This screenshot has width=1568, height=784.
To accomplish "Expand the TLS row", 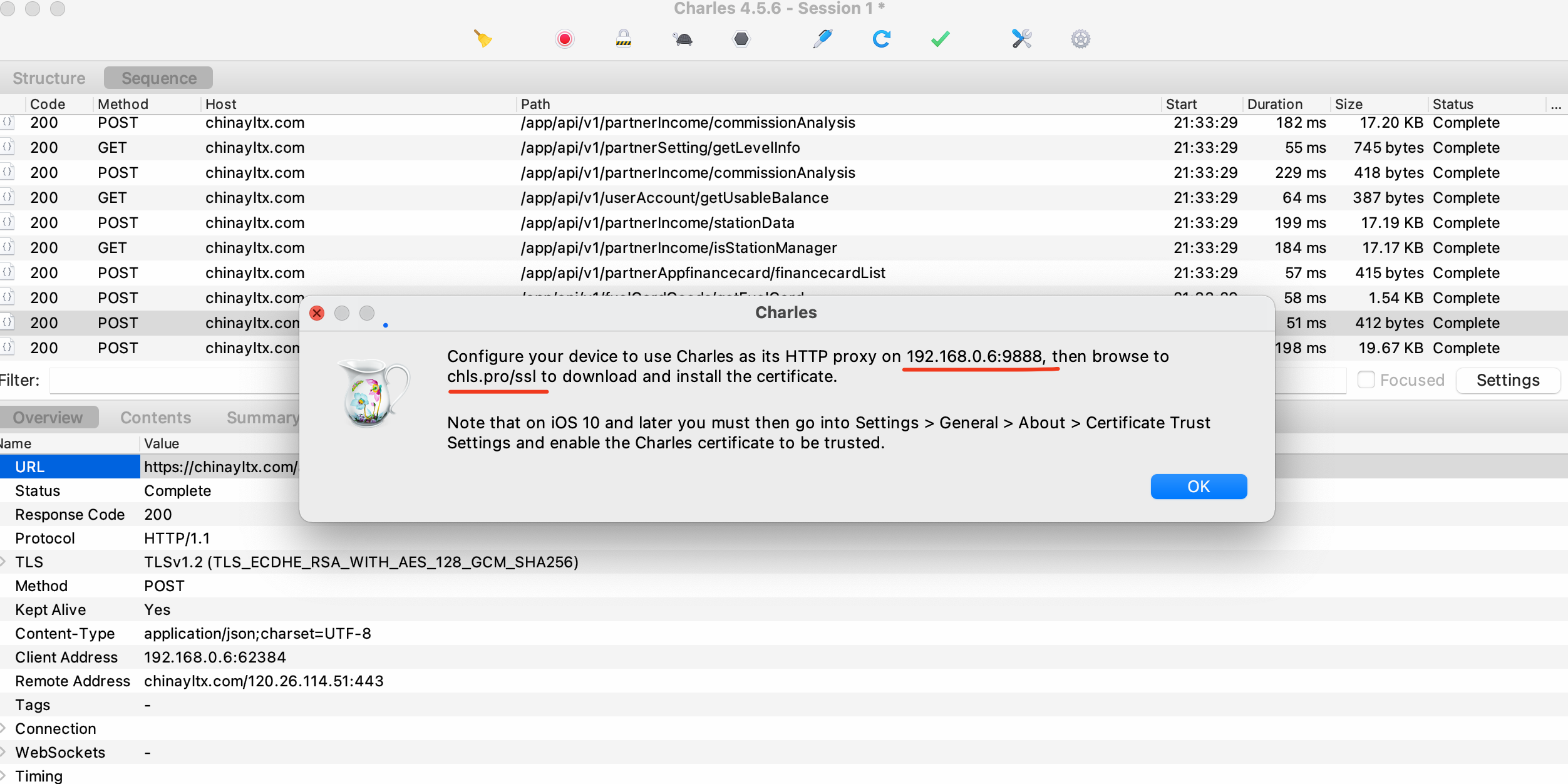I will click(4, 562).
